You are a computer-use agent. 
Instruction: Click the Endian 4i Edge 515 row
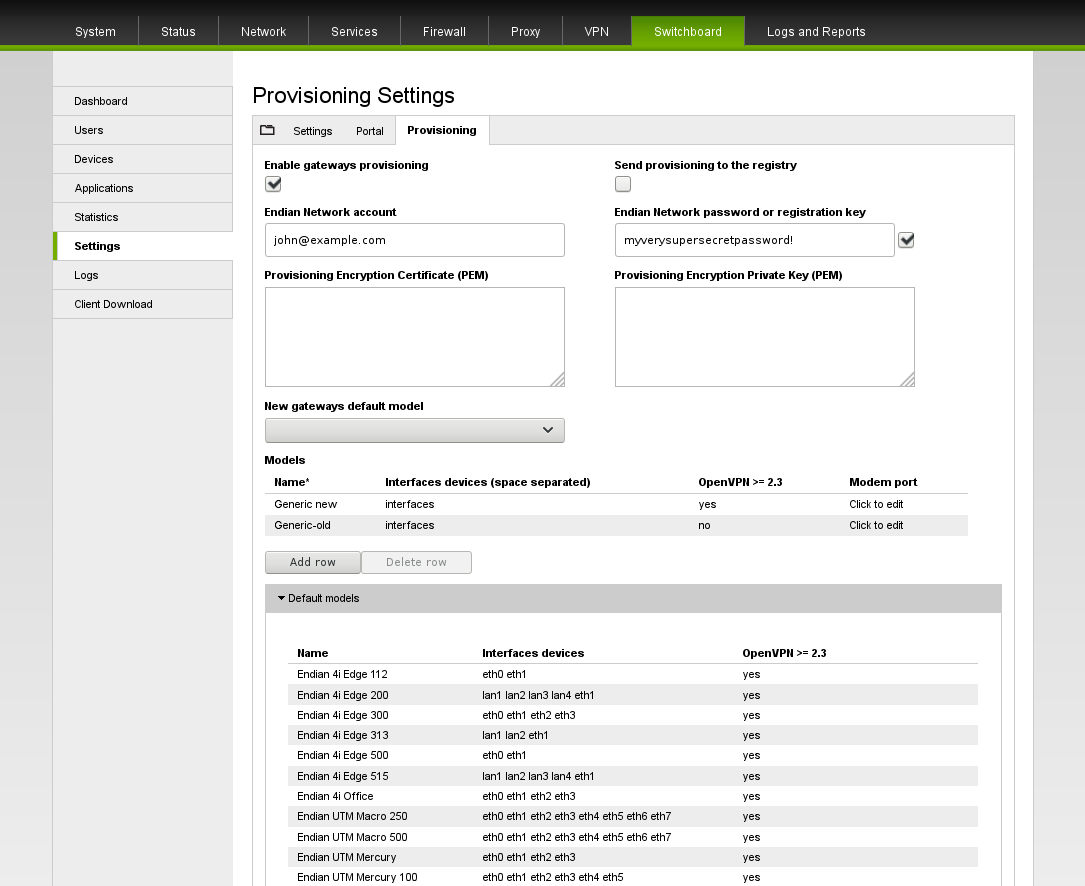click(x=632, y=776)
